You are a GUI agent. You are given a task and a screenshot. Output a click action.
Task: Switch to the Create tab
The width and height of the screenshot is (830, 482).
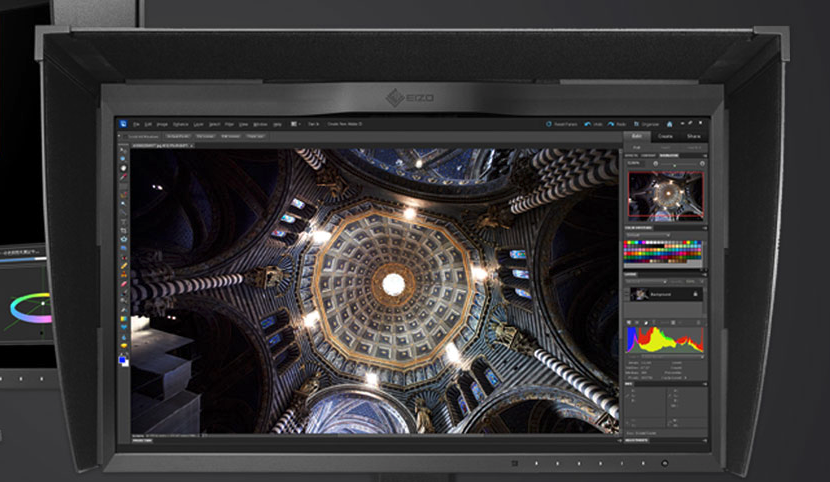pos(665,136)
